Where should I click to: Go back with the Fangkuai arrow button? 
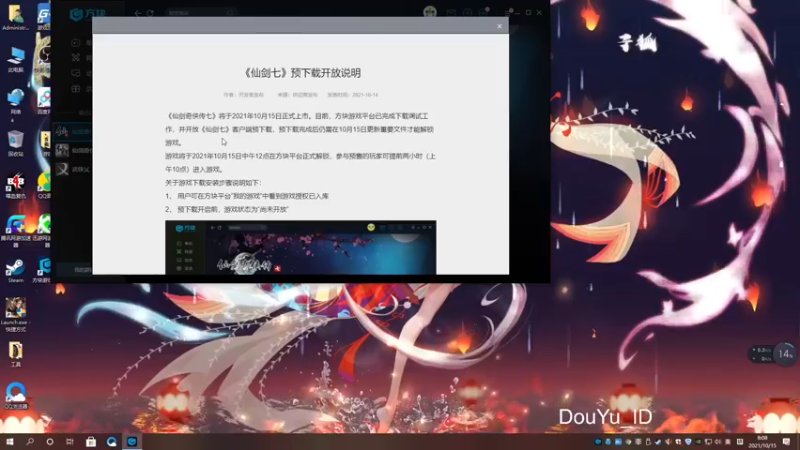[x=138, y=13]
